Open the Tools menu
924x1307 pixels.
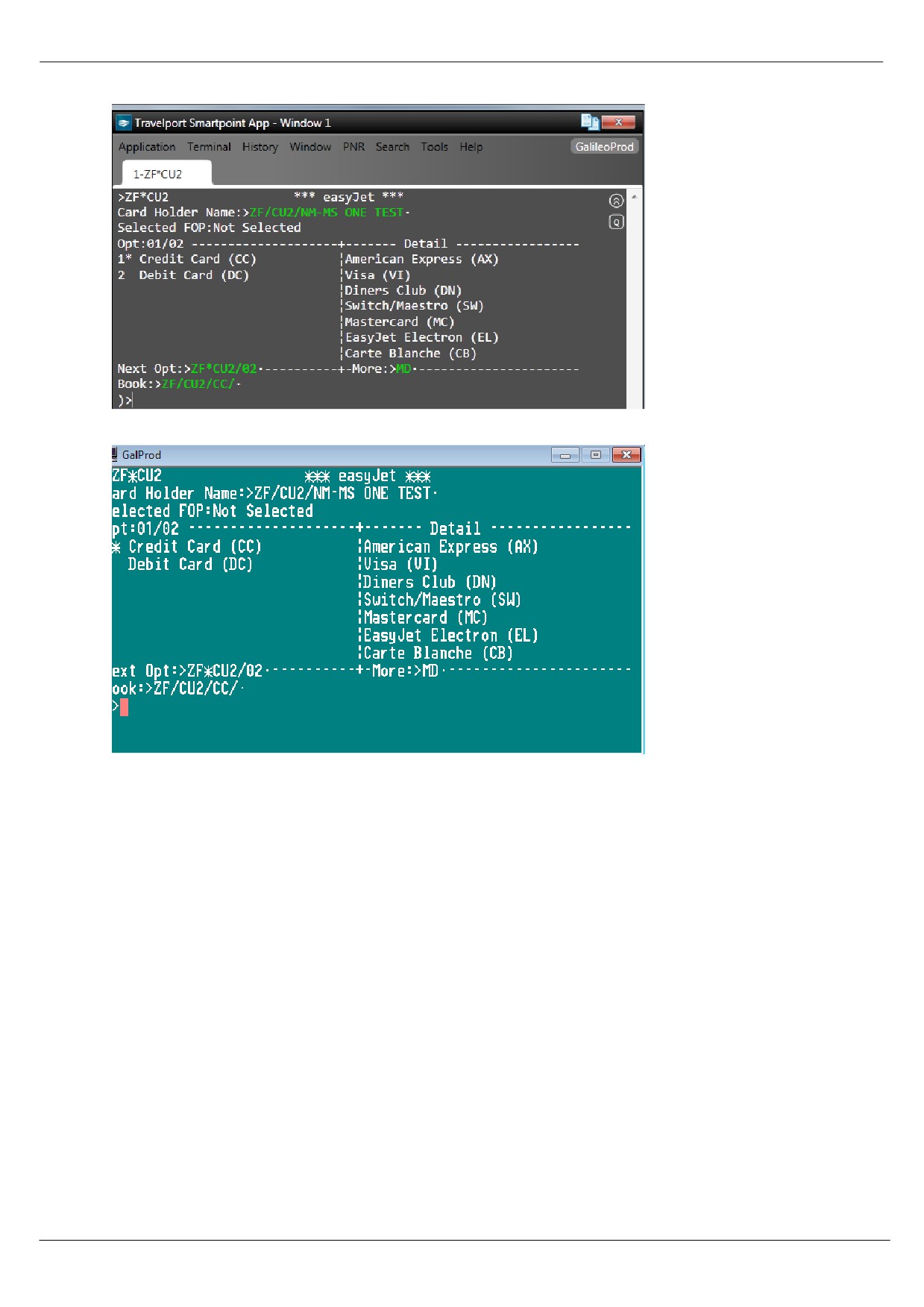pyautogui.click(x=434, y=147)
